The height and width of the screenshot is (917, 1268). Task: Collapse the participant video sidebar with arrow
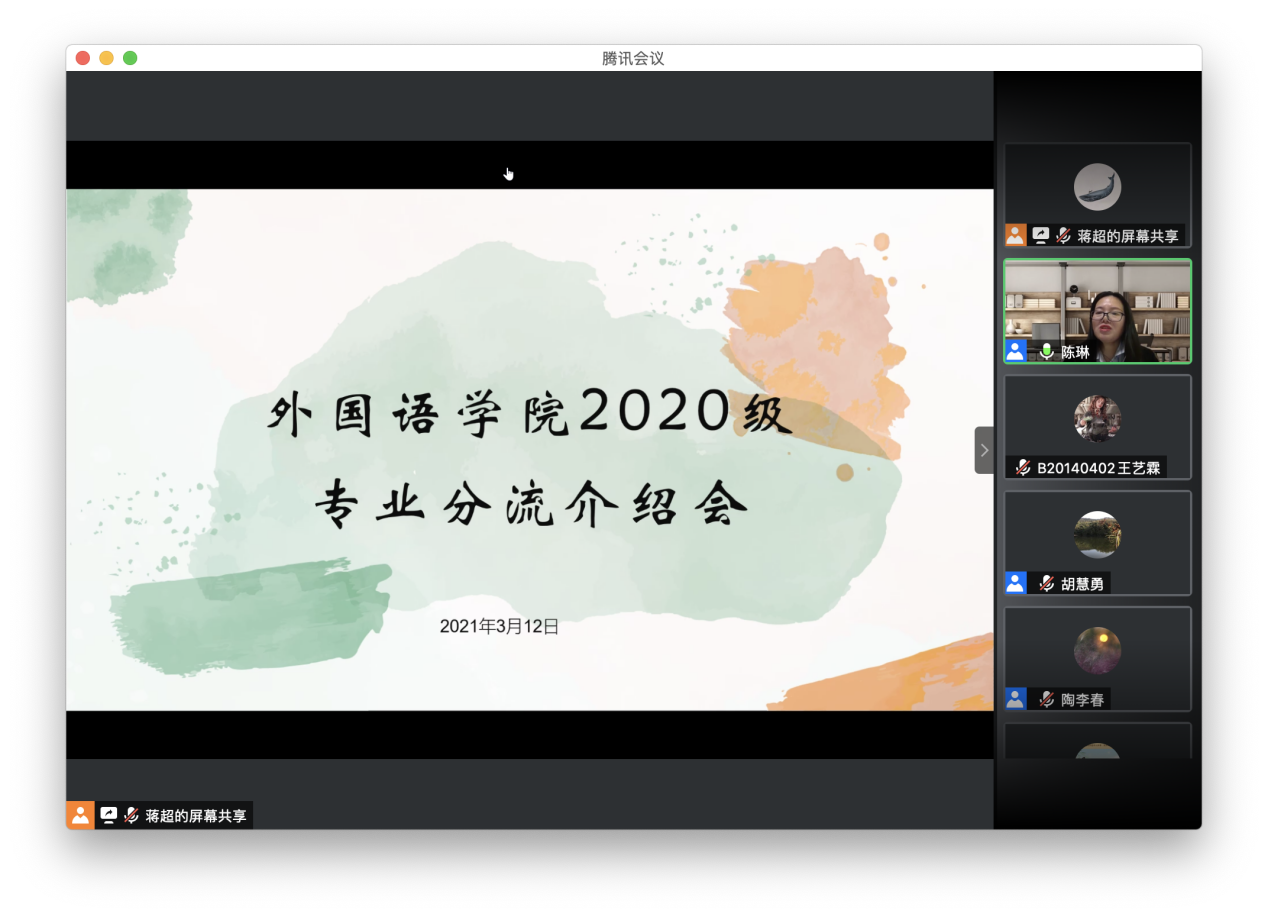984,450
